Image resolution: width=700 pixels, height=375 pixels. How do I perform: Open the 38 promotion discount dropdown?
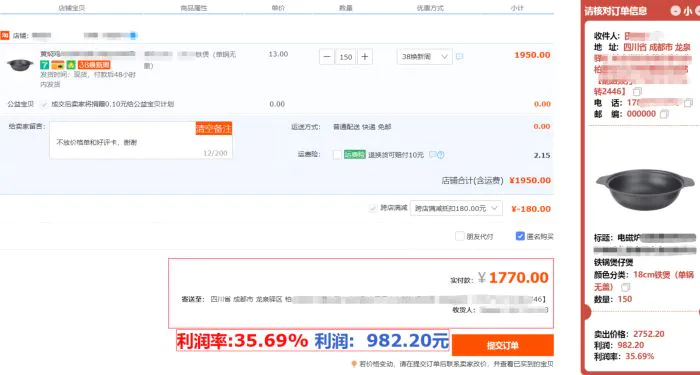(425, 57)
